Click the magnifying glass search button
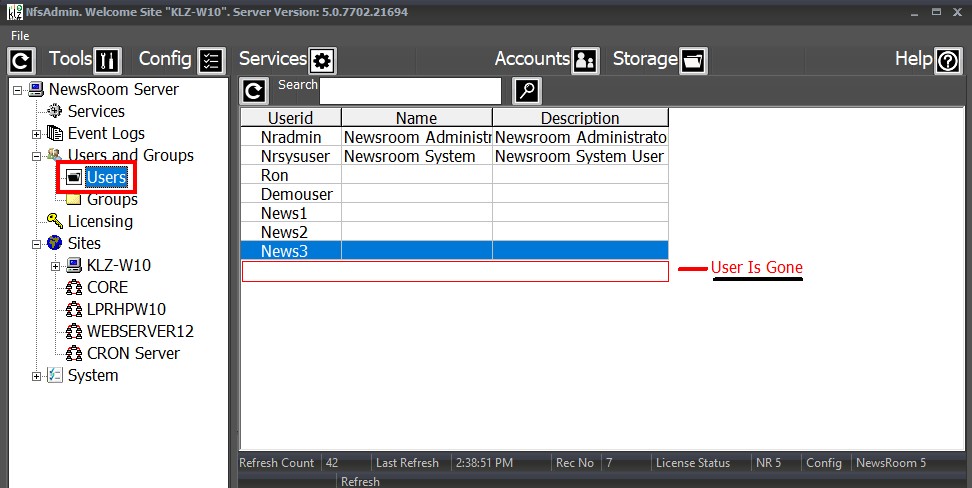The width and height of the screenshot is (972, 488). pos(527,91)
